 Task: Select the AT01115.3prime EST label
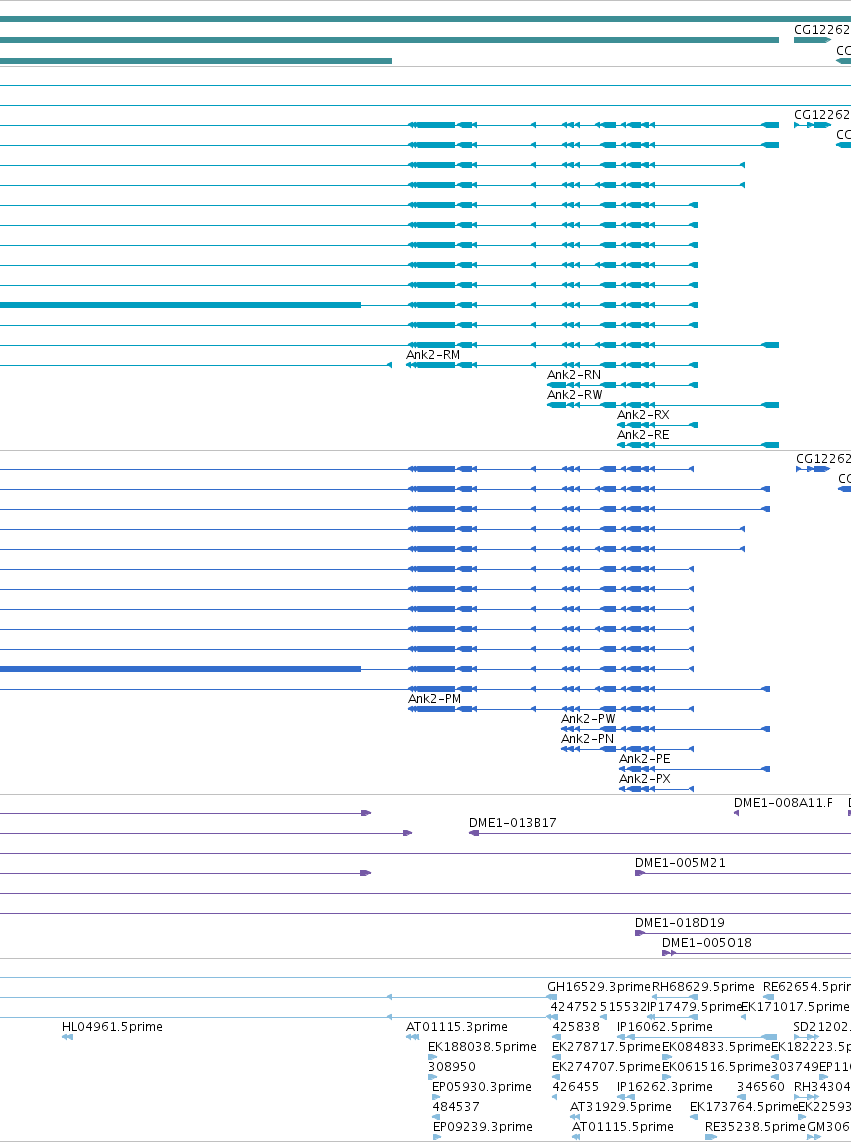click(x=457, y=1026)
